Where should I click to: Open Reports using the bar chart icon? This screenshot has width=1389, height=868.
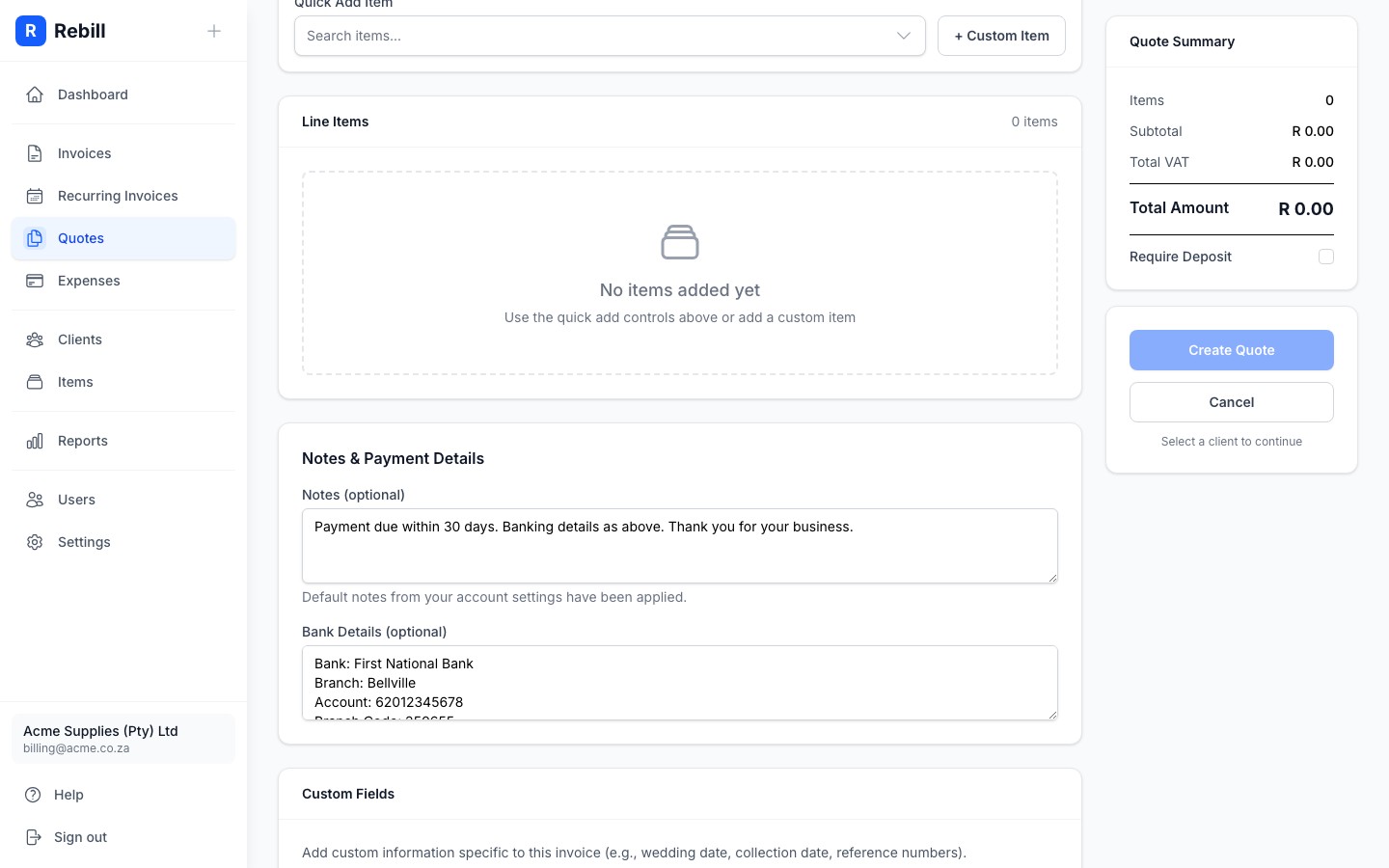point(35,441)
